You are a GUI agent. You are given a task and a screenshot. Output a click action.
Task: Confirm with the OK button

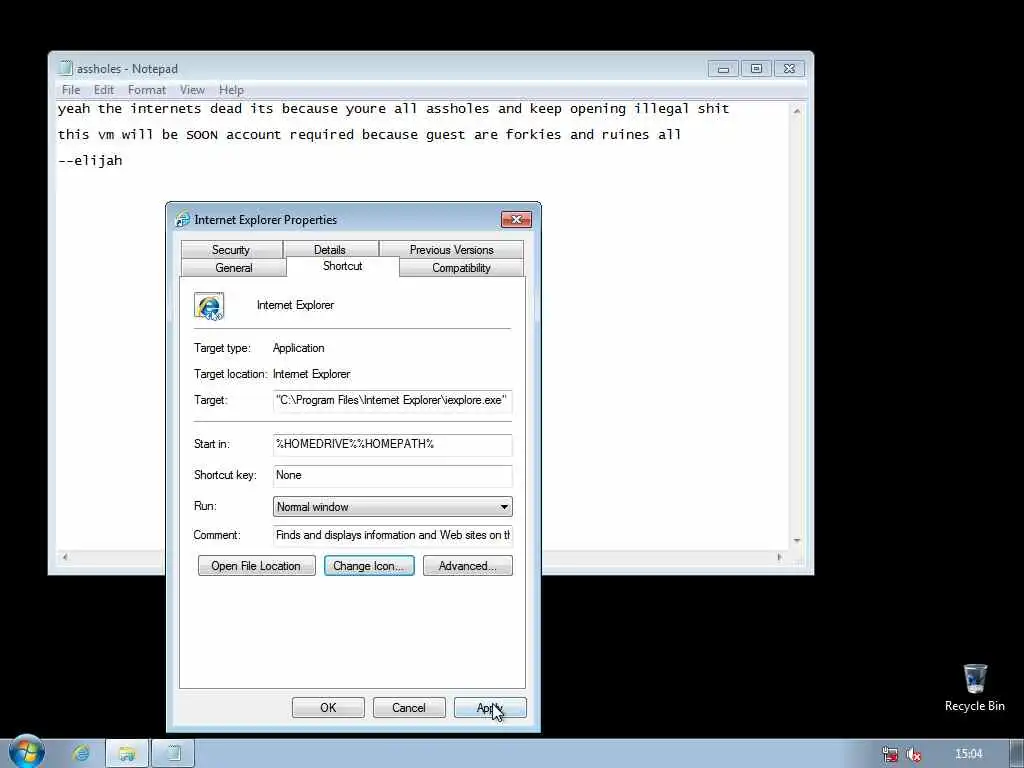(x=328, y=707)
